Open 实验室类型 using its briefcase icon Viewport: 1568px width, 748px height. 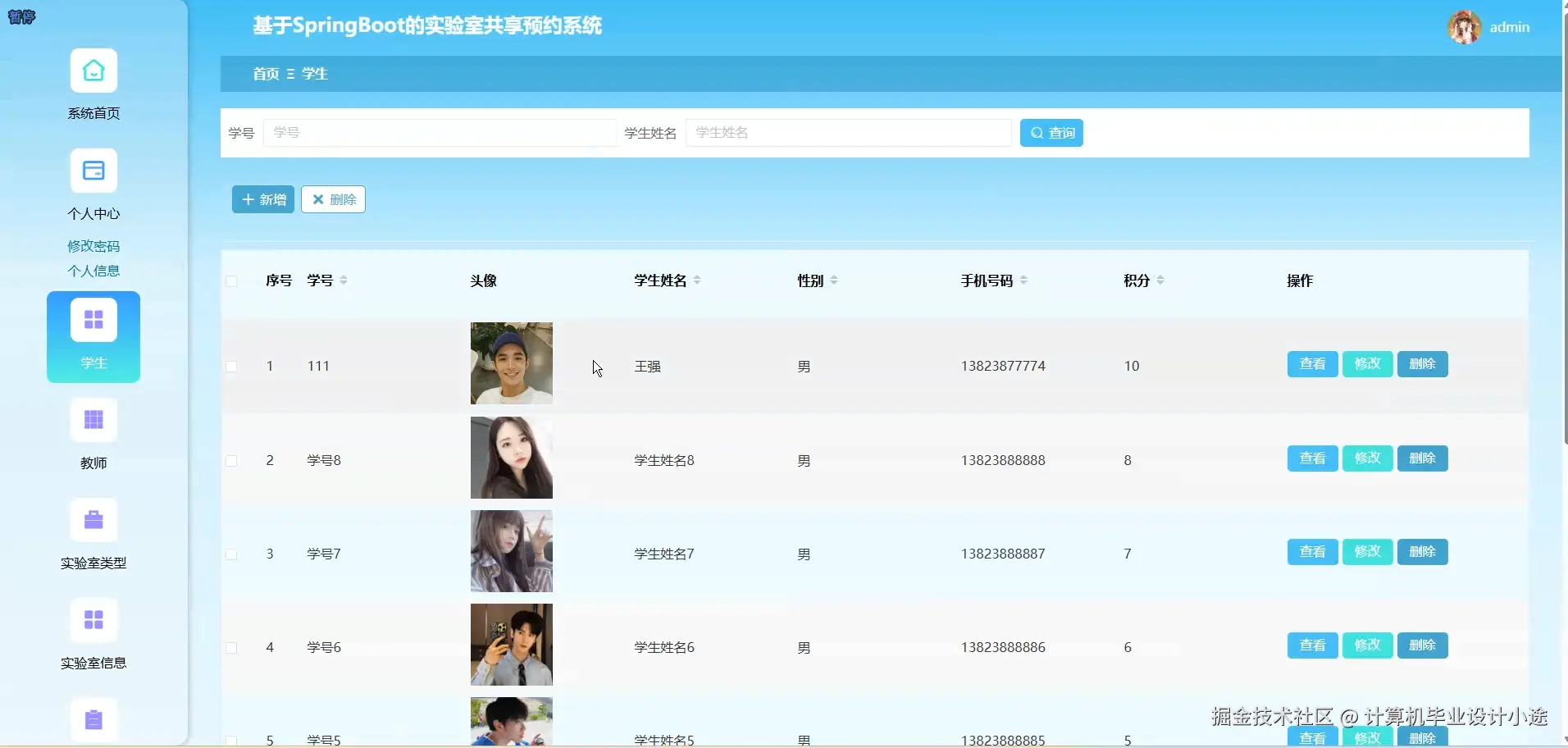[x=93, y=520]
